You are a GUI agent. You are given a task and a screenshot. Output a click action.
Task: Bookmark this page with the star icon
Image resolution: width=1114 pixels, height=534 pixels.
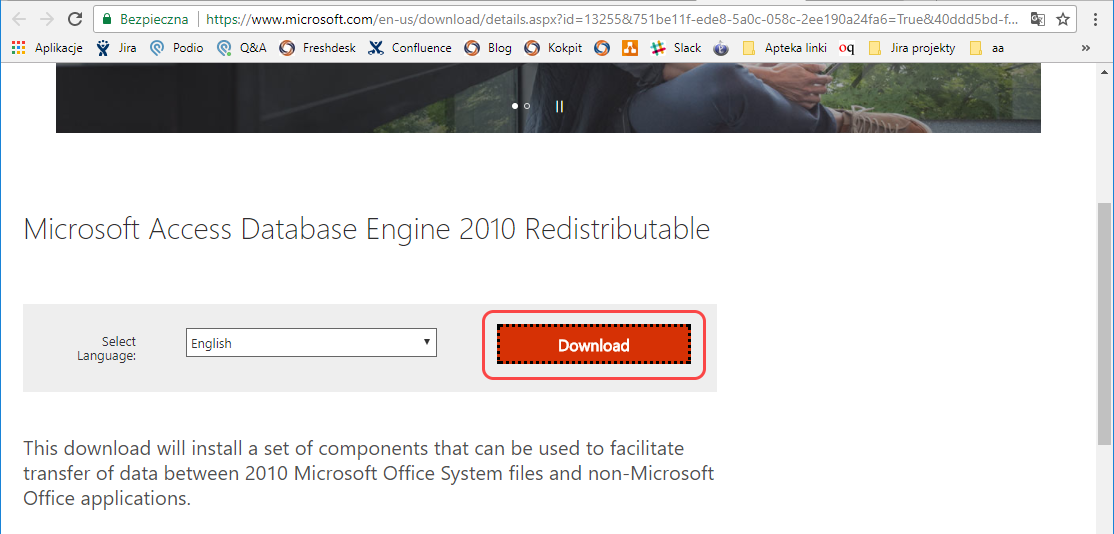(x=1063, y=19)
